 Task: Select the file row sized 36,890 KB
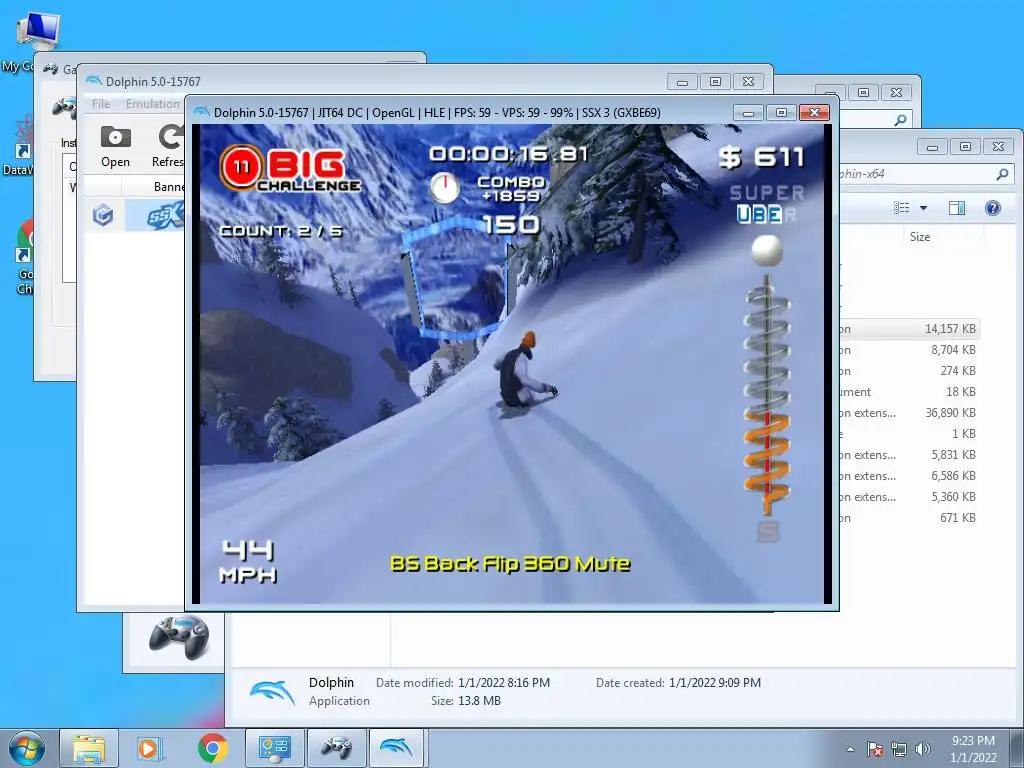tap(909, 413)
